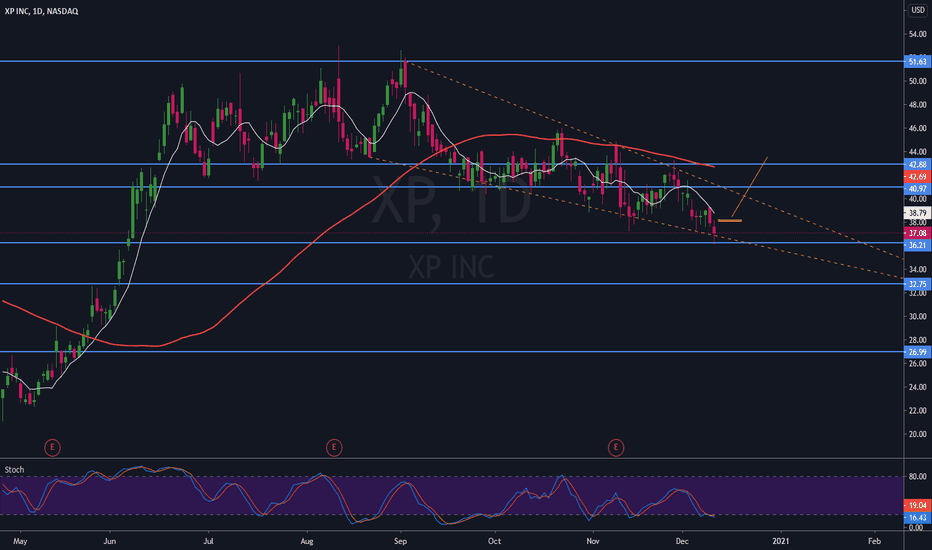Click the 'Sep' date axis label
This screenshot has width=932, height=550.
pyautogui.click(x=400, y=541)
